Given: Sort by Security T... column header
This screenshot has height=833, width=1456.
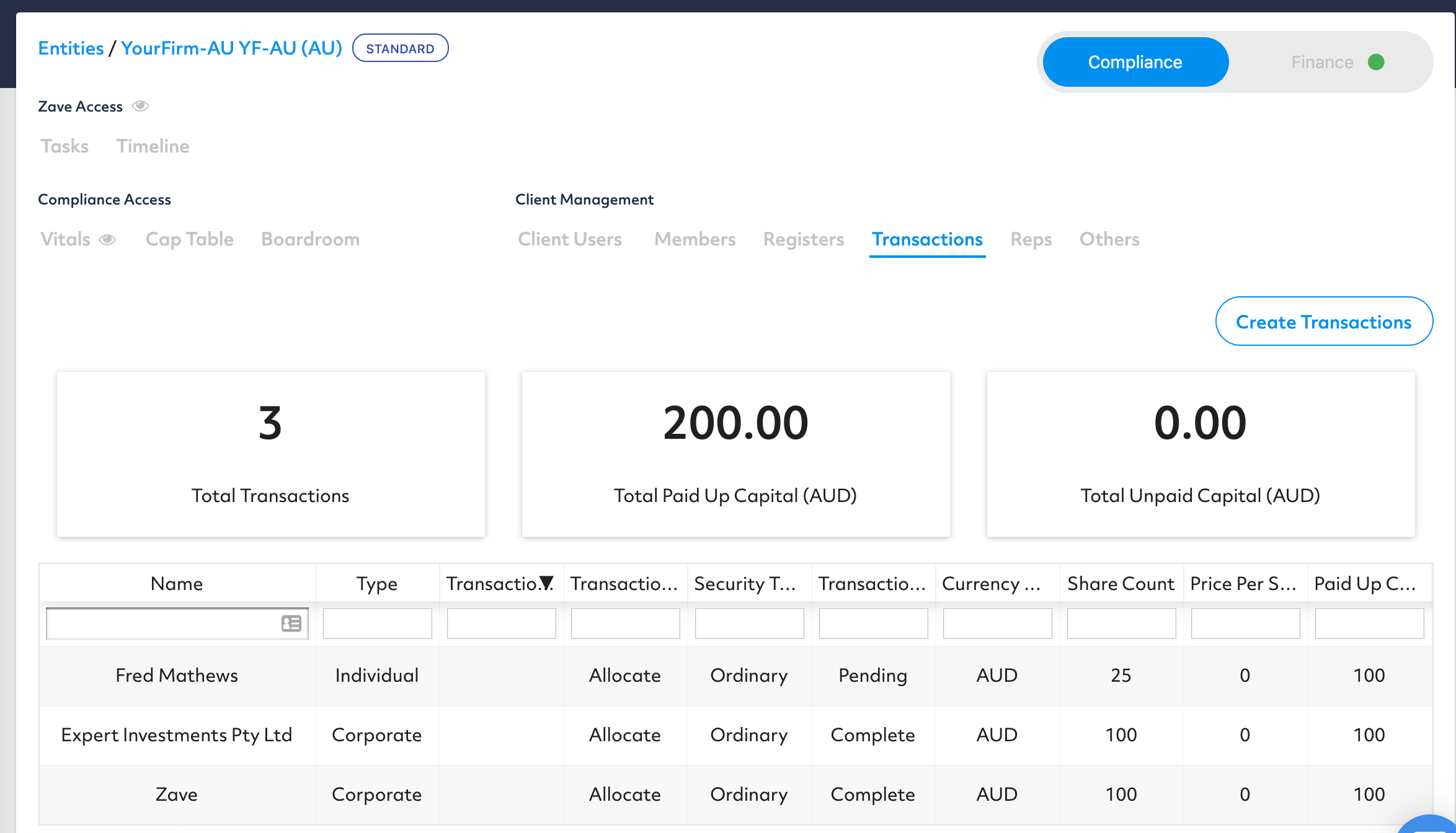Looking at the screenshot, I should point(750,583).
